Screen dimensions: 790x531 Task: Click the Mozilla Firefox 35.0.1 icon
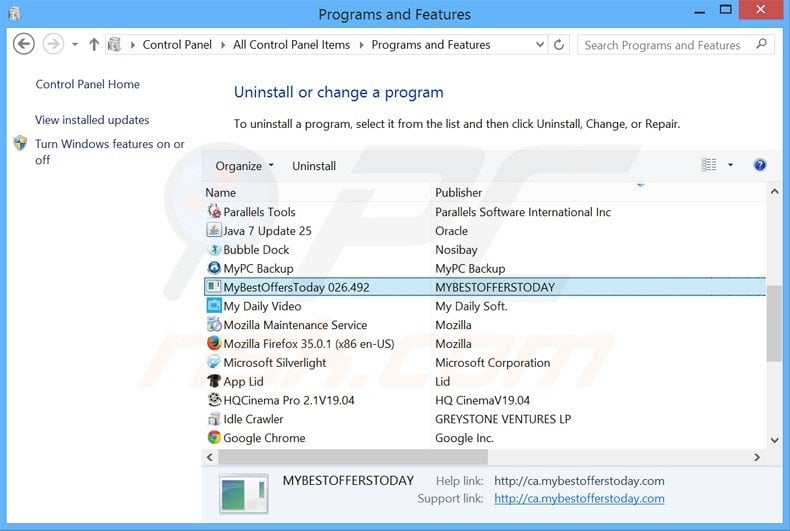click(214, 343)
